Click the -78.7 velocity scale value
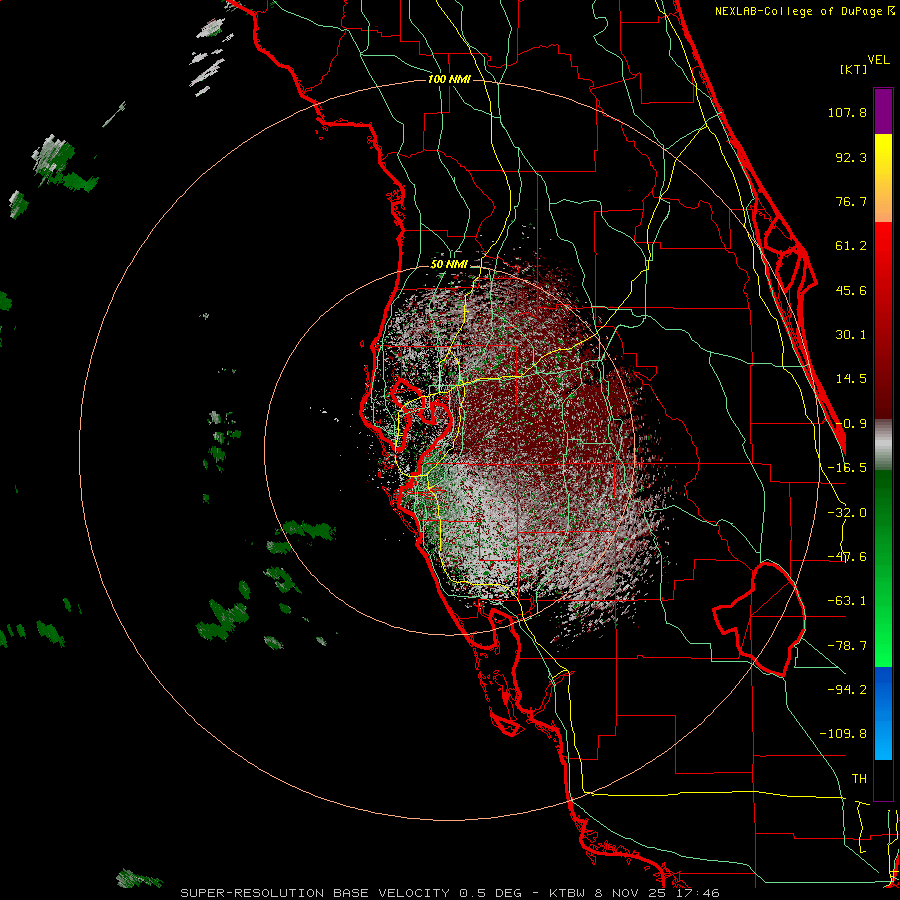 pos(847,646)
